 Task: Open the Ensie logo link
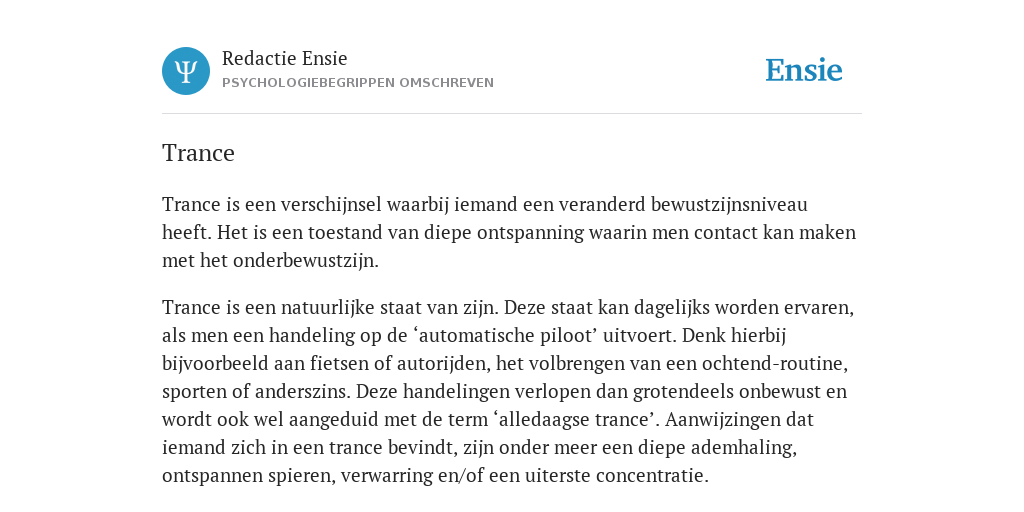click(803, 71)
